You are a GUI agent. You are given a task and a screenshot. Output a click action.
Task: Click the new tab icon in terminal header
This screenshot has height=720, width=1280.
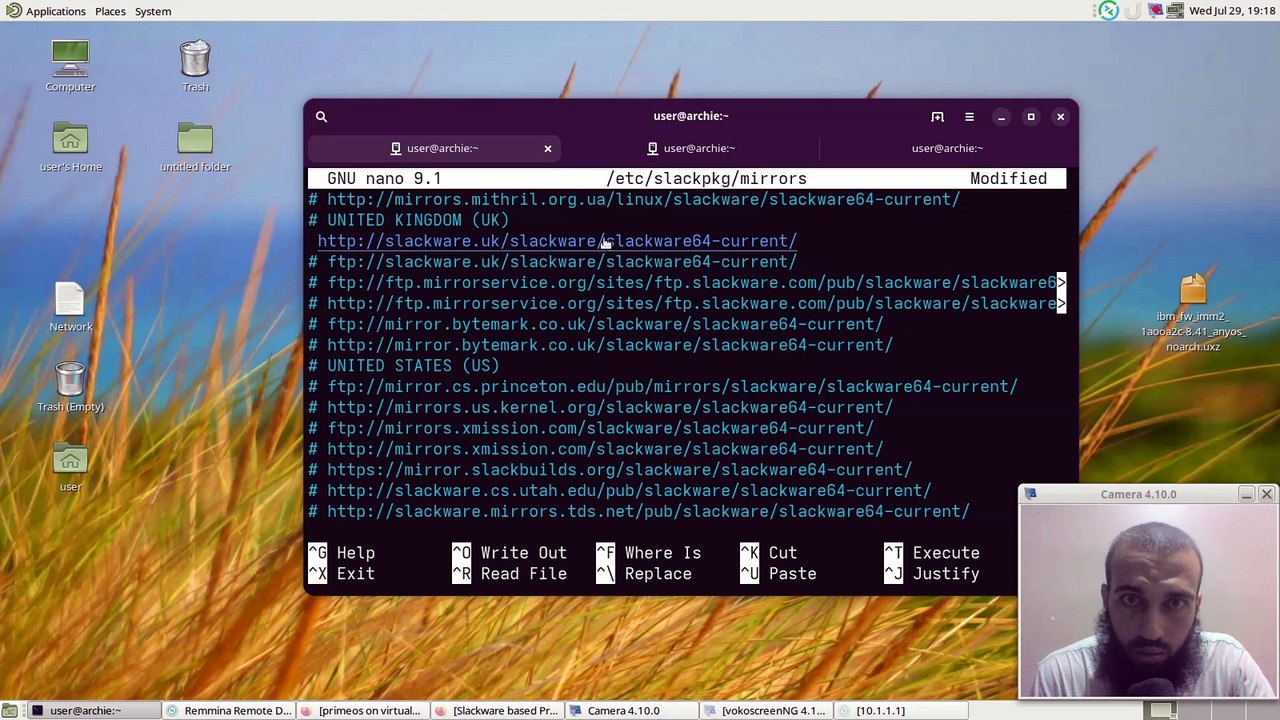click(937, 117)
